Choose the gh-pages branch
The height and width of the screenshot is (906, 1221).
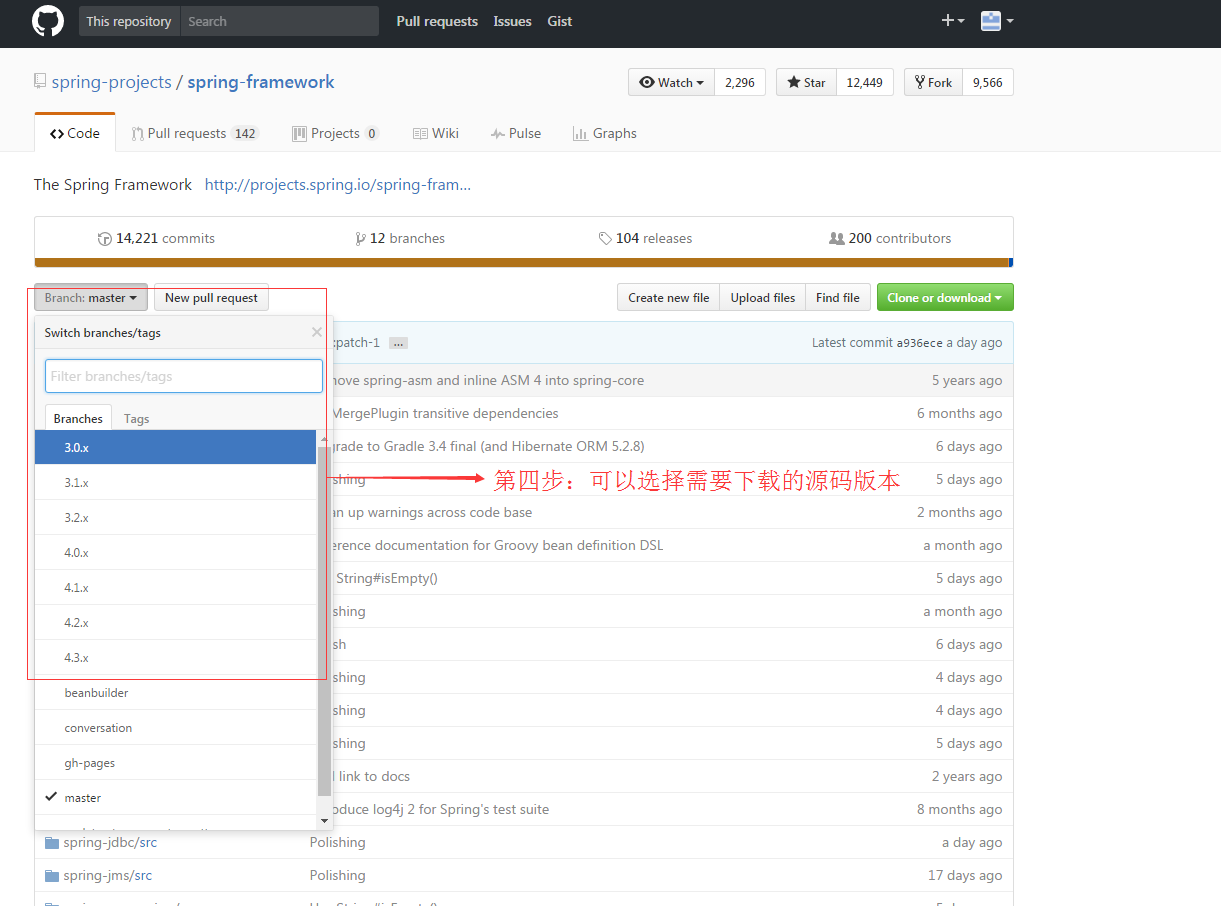tap(176, 762)
